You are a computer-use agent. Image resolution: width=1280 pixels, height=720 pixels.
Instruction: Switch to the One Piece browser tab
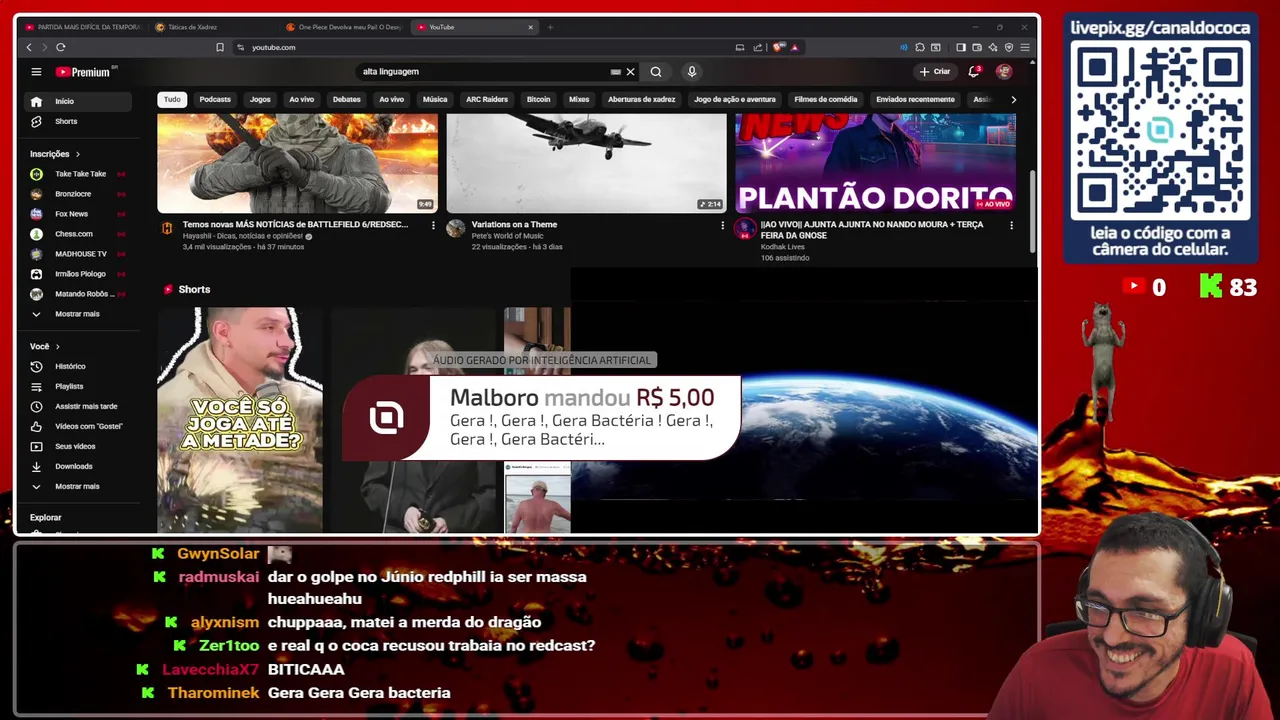(345, 27)
